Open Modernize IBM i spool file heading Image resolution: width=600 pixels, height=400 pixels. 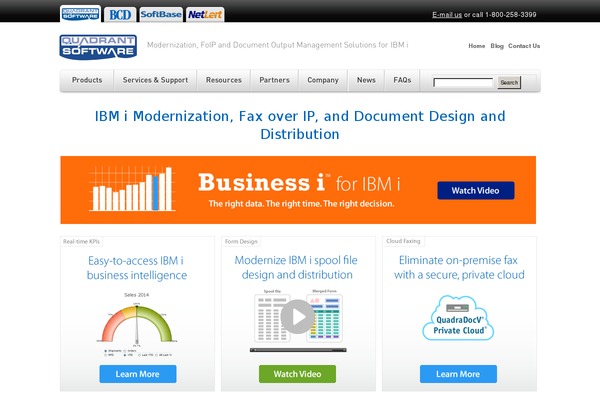297,268
